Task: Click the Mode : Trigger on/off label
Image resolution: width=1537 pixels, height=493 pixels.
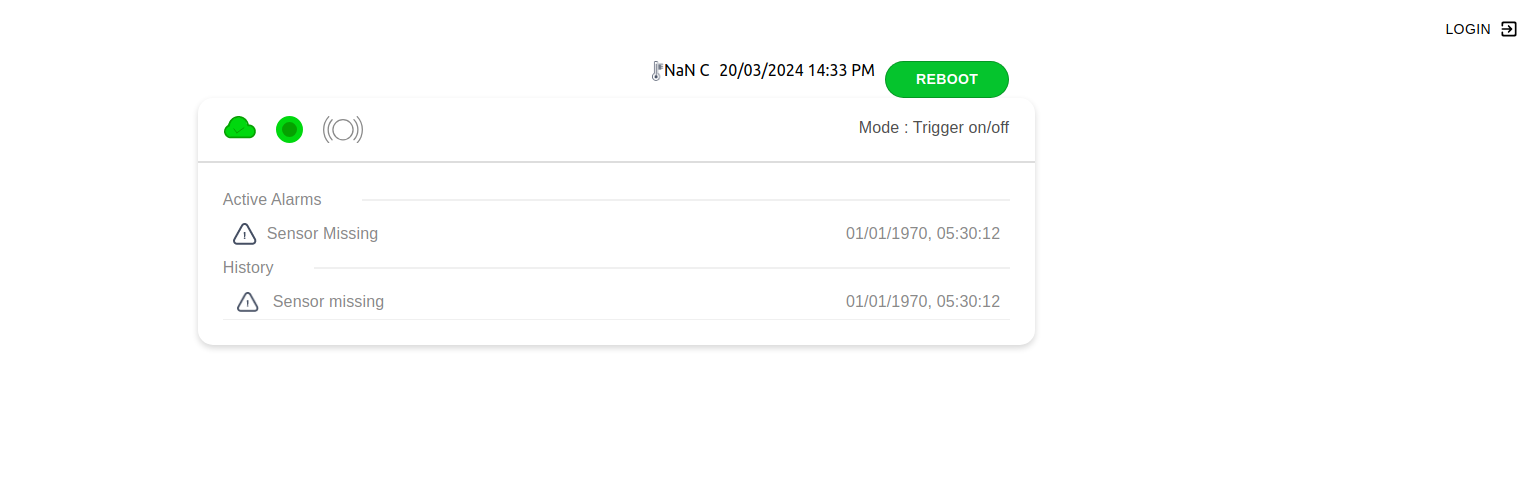Action: tap(933, 128)
